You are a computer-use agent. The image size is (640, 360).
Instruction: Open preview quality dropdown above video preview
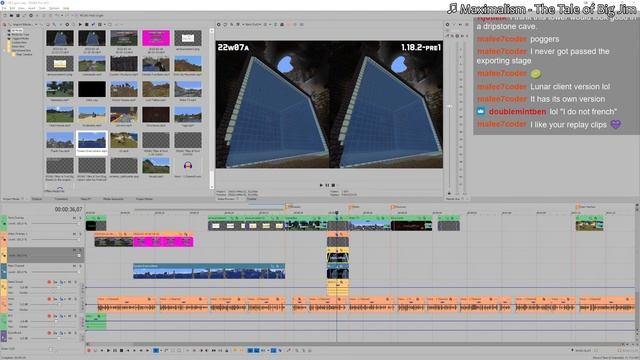252,24
